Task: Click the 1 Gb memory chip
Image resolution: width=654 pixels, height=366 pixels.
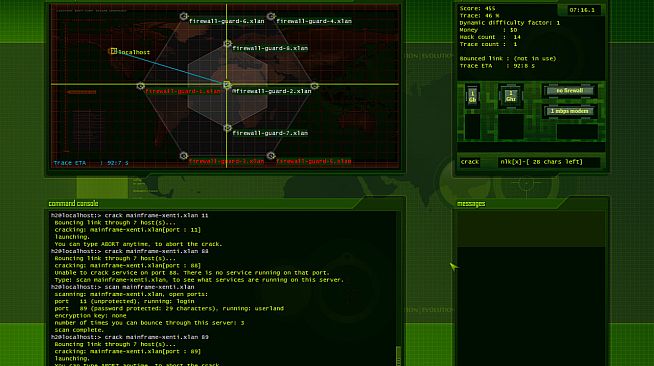Action: (x=472, y=96)
